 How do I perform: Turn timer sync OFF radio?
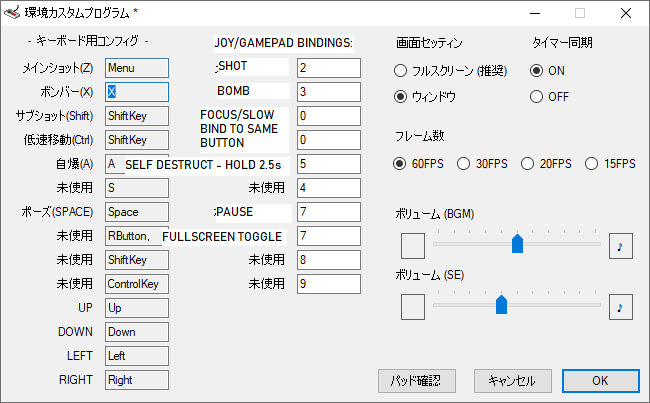[x=549, y=97]
